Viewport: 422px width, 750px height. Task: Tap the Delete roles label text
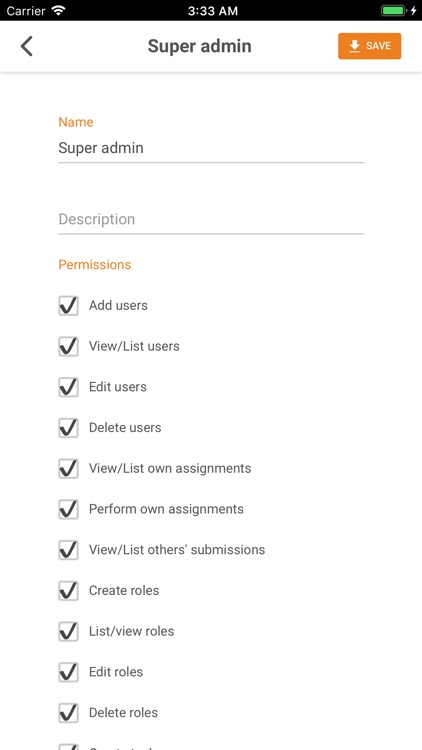click(123, 713)
